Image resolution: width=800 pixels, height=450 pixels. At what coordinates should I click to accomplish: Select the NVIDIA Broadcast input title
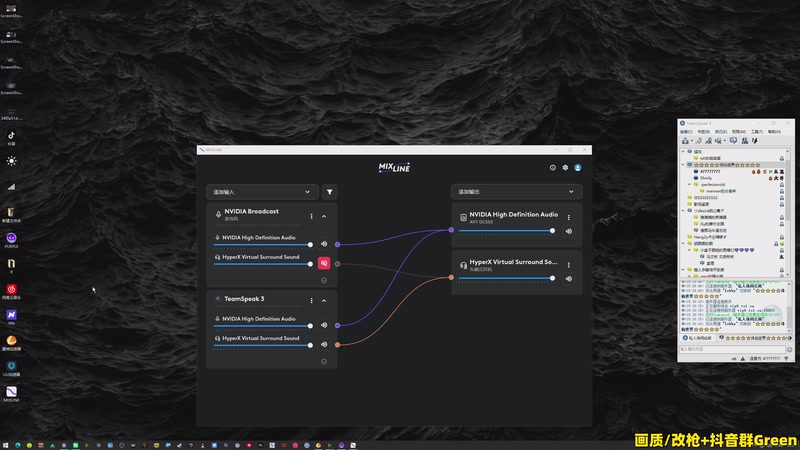252,211
